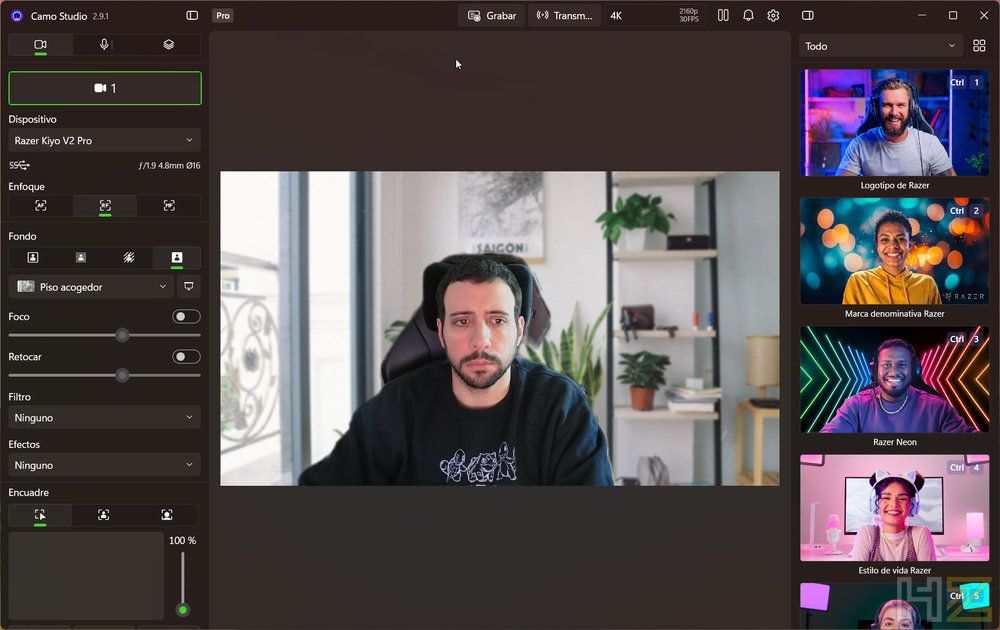Select second Encuadre auto-framing icon
This screenshot has width=1000, height=630.
click(x=103, y=515)
